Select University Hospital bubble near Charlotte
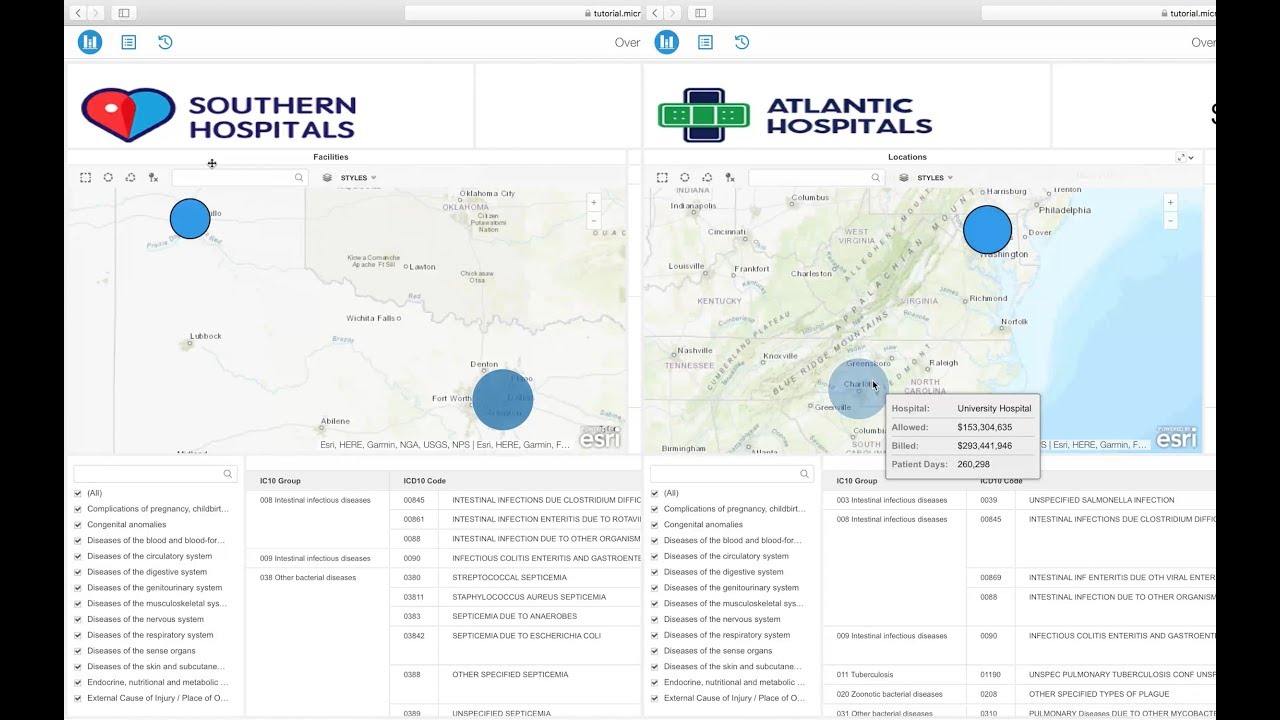The width and height of the screenshot is (1280, 720). click(x=858, y=388)
